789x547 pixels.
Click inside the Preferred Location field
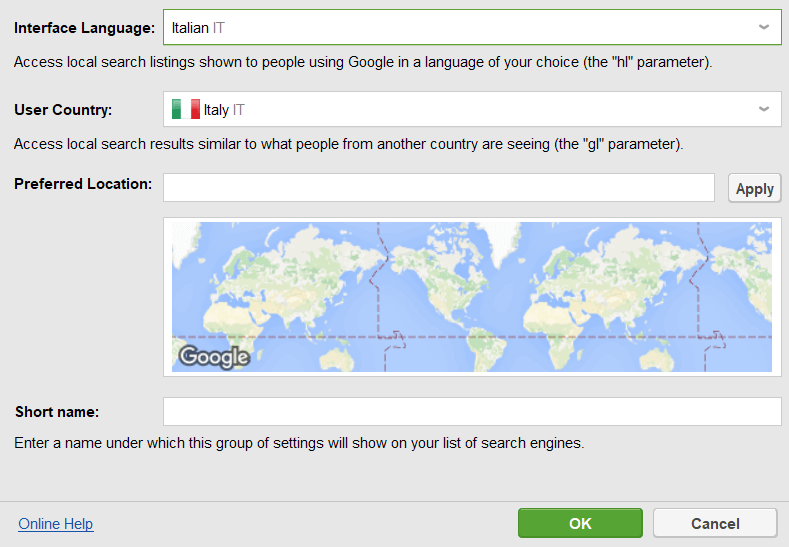click(x=439, y=188)
